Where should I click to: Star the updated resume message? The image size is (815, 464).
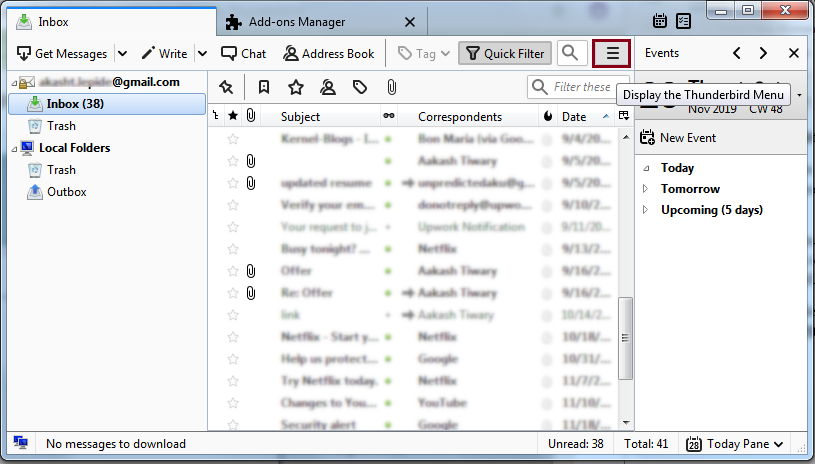[x=233, y=183]
